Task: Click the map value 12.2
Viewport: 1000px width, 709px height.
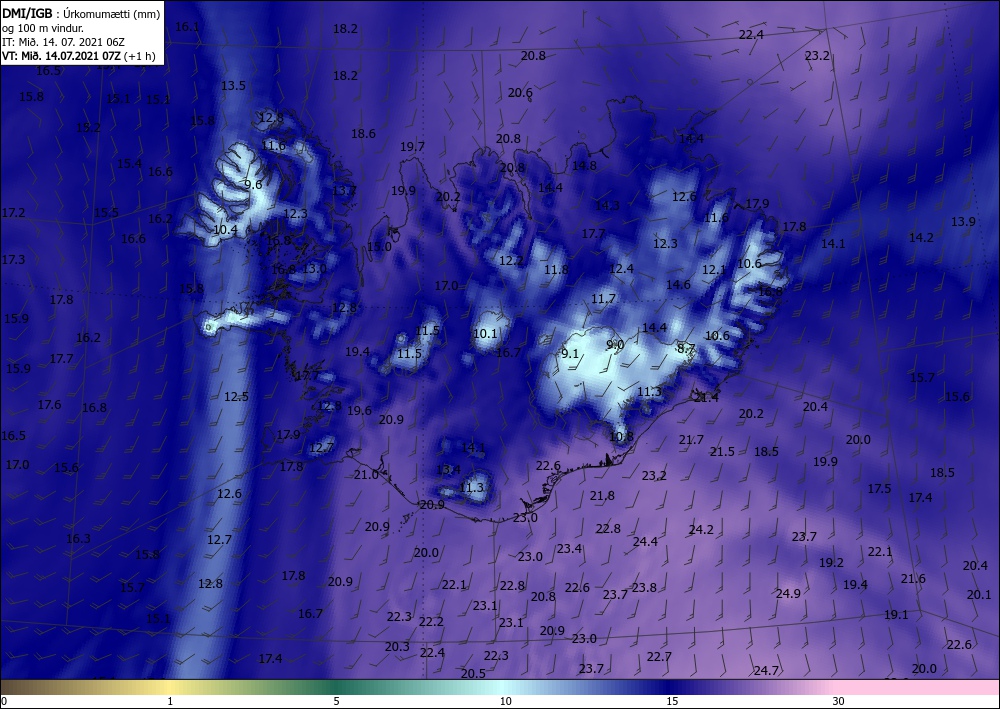Action: coord(511,260)
